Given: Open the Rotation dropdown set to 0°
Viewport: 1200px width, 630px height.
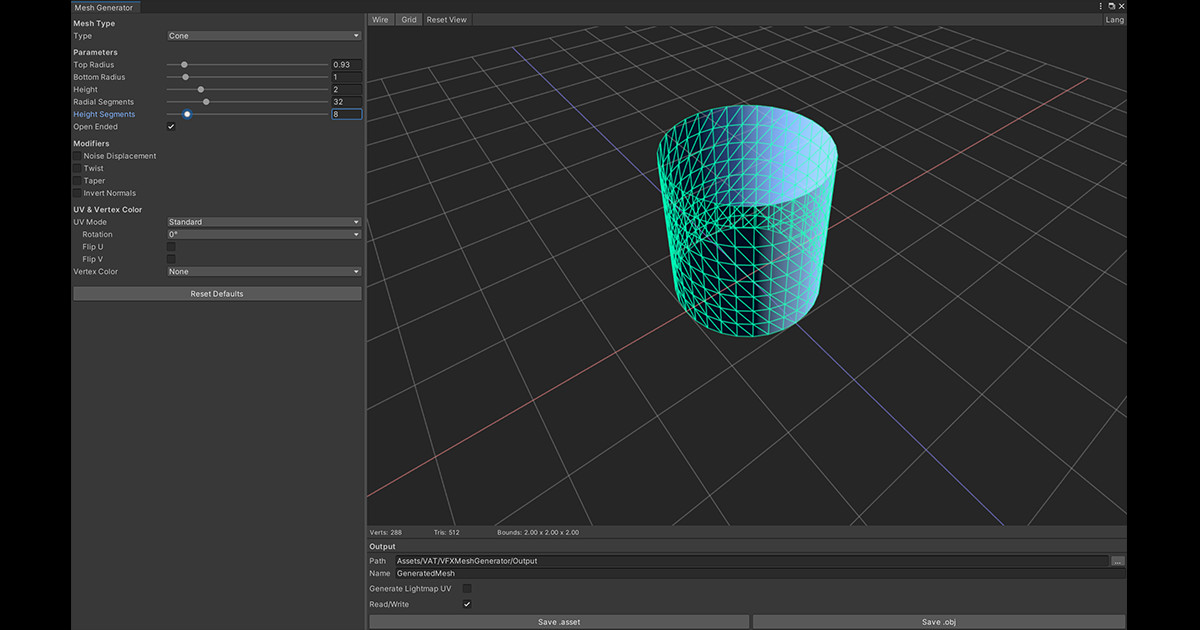Looking at the screenshot, I should (264, 234).
